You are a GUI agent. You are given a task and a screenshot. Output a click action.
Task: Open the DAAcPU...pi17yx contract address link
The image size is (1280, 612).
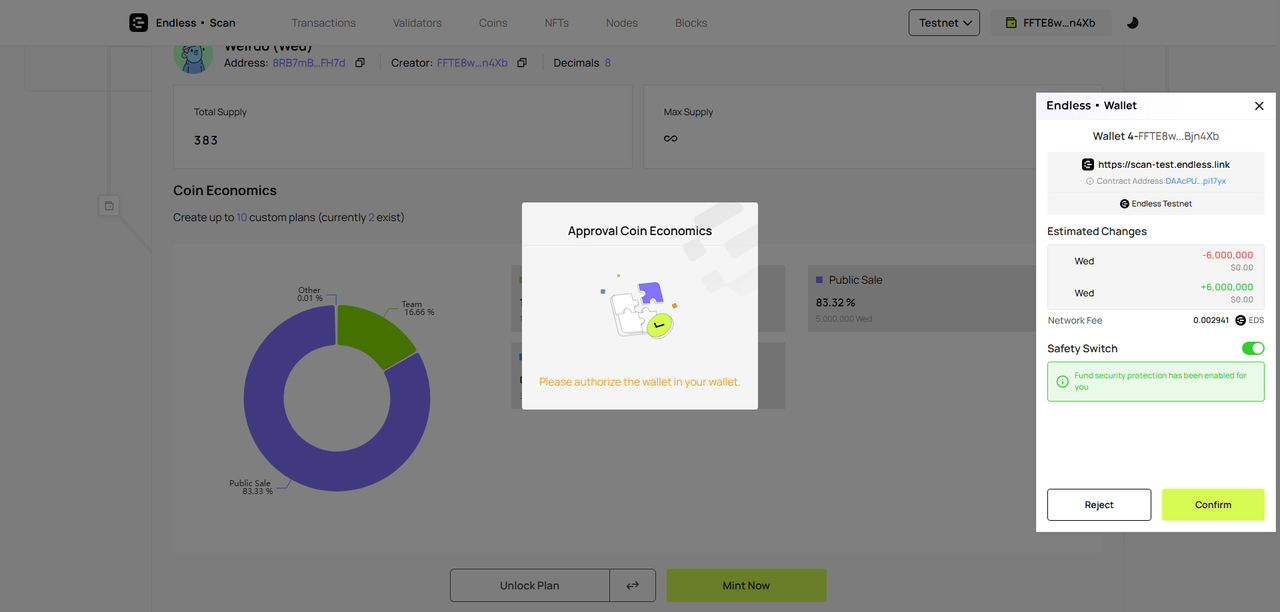1195,181
